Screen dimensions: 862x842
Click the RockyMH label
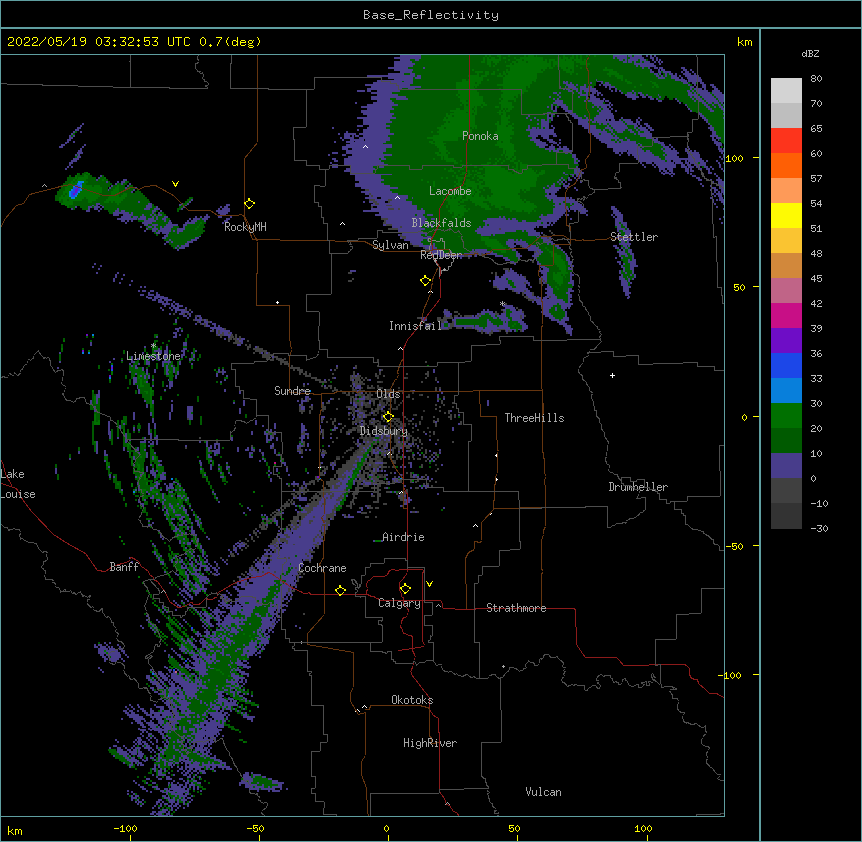(245, 227)
